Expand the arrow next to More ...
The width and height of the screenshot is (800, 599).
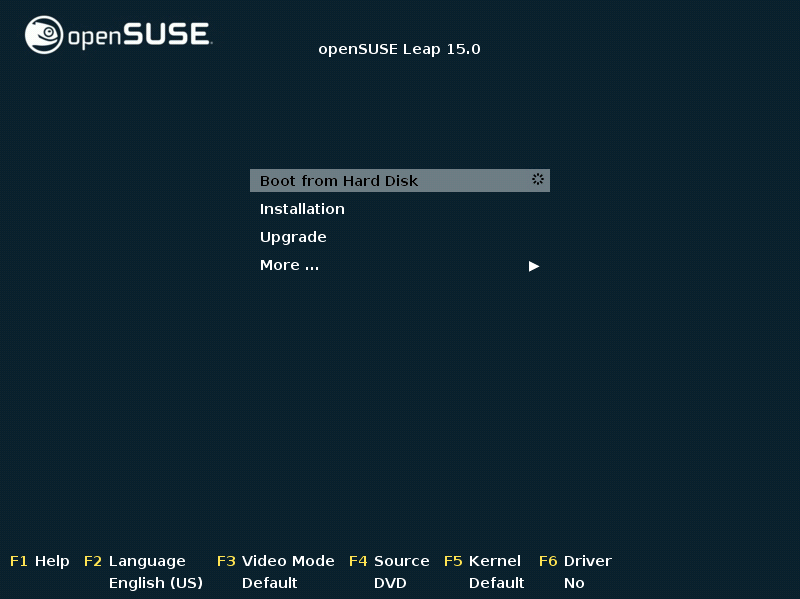[x=534, y=266]
